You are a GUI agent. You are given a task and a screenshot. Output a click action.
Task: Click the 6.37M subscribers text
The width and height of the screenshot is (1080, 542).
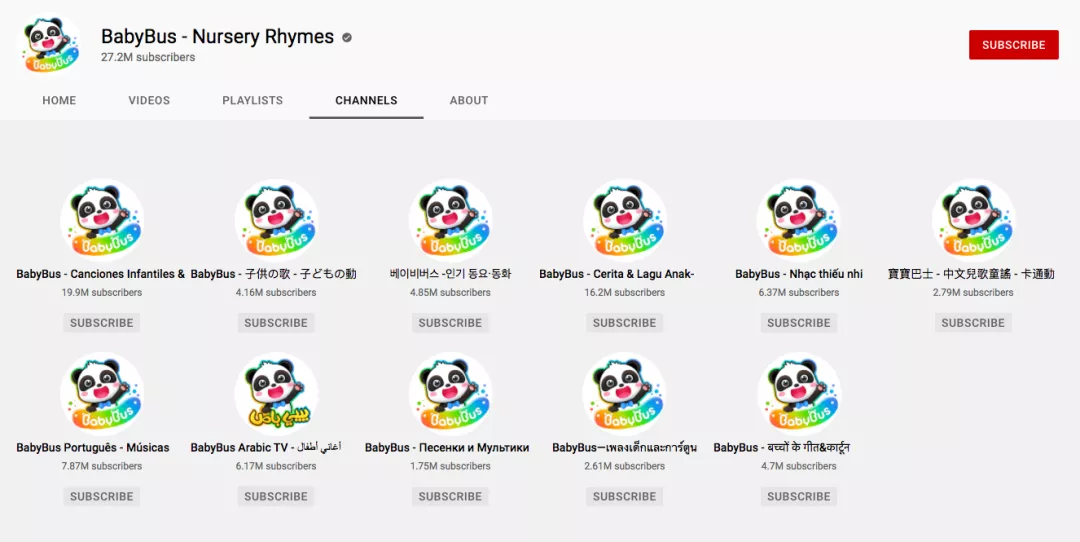tap(799, 292)
